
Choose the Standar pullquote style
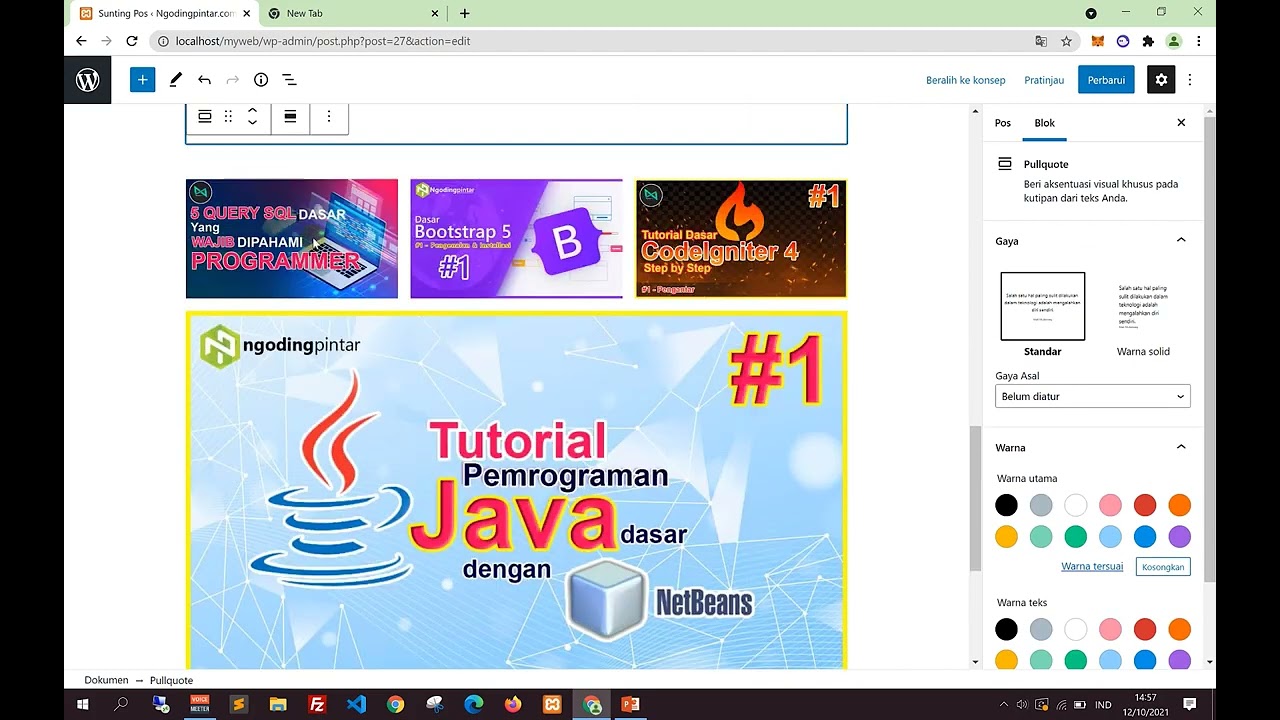1042,307
